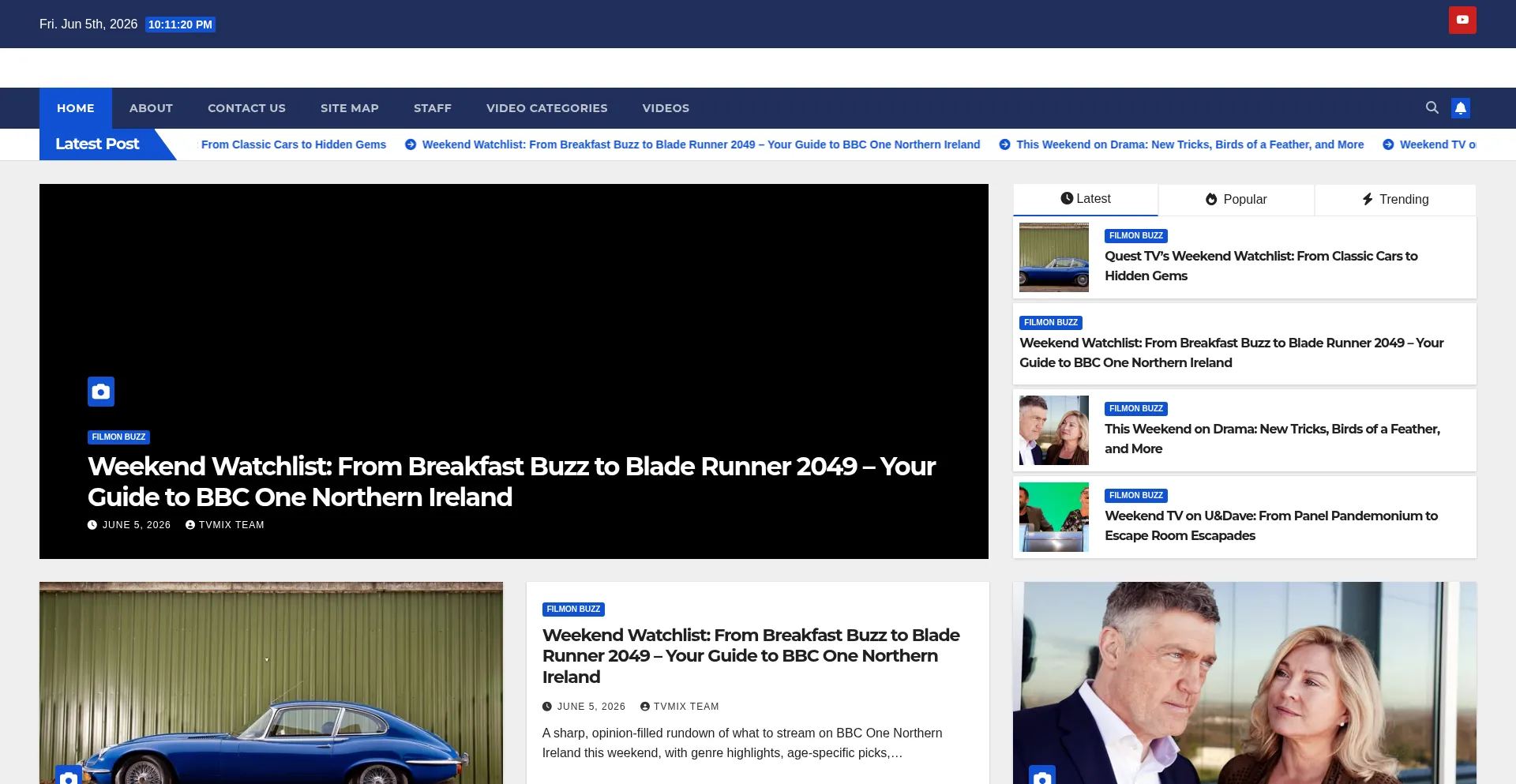Click arrow icon before Drama ticker item
This screenshot has height=784, width=1516.
[1004, 144]
